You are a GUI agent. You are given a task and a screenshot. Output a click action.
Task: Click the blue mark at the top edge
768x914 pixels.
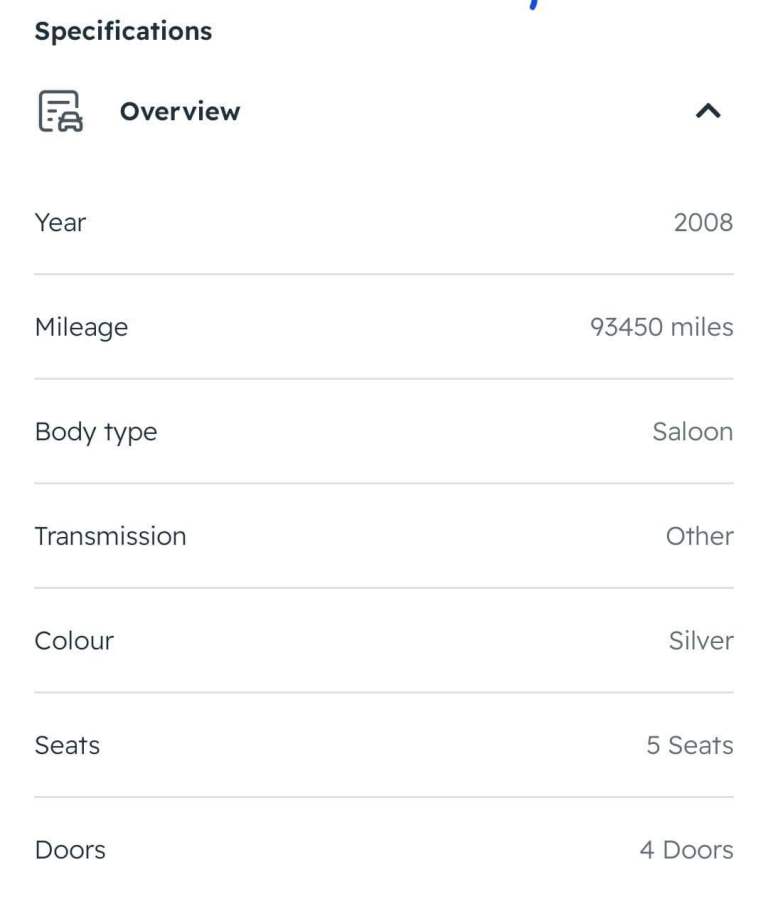535,4
